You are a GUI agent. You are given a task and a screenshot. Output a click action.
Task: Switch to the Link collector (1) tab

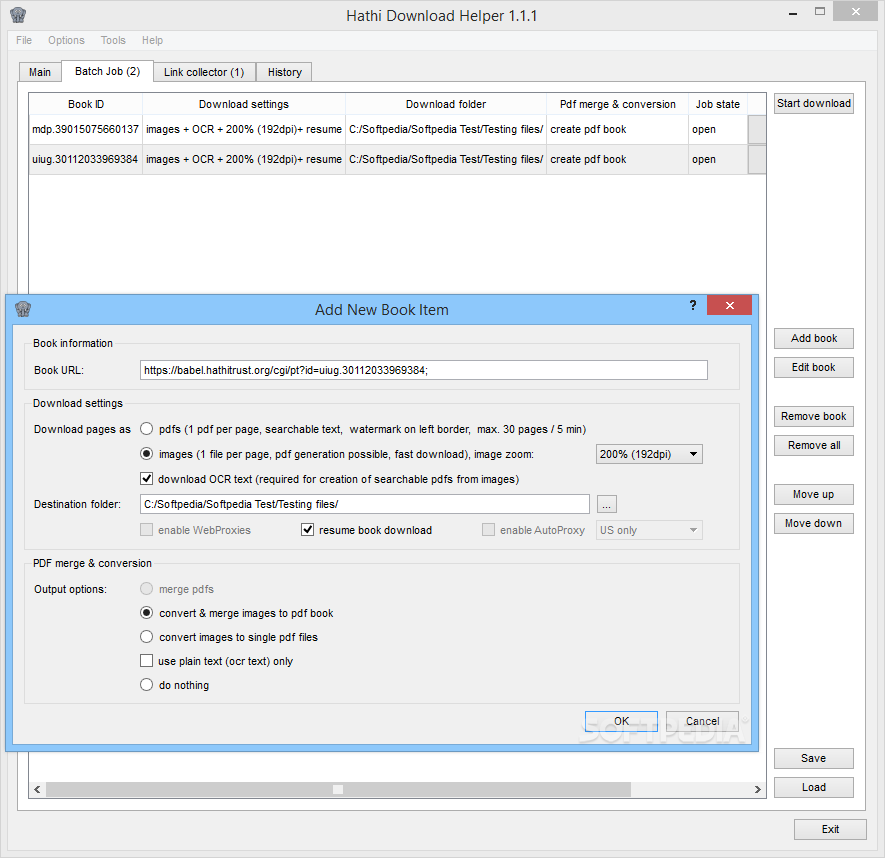(x=204, y=72)
